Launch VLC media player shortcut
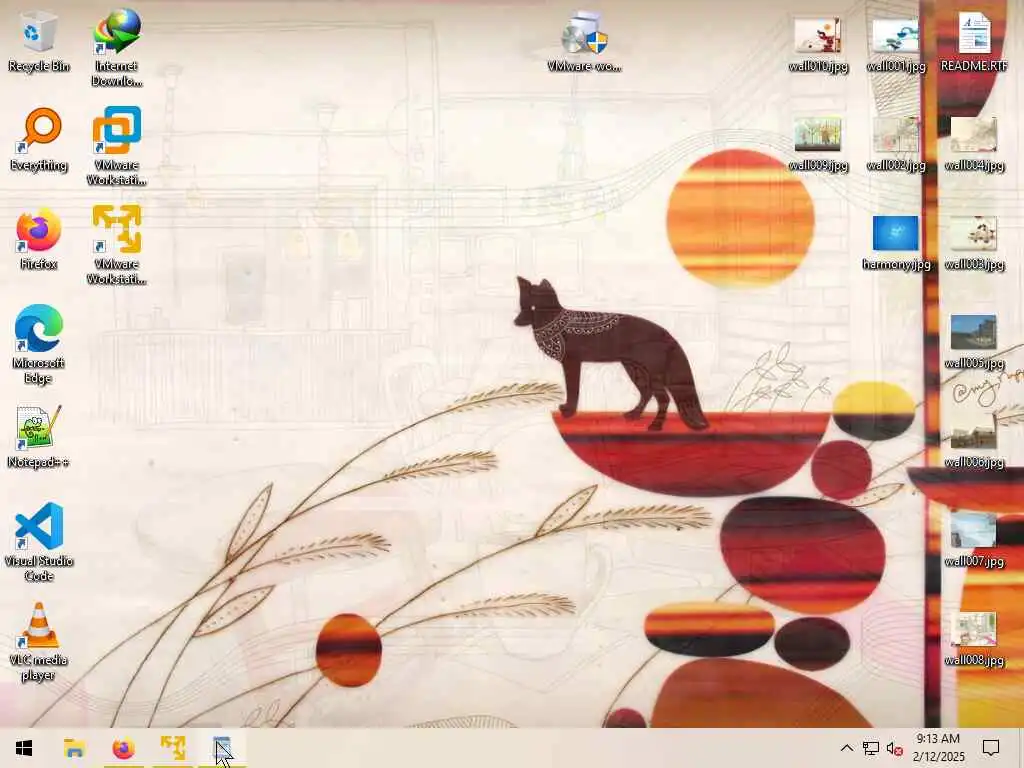Viewport: 1024px width, 768px height. pyautogui.click(x=39, y=642)
